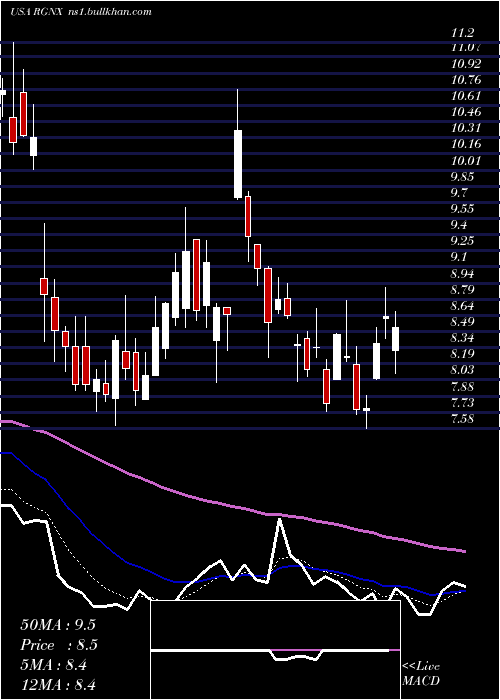Screen dimensions: 500x700
Task: Click the 9.7 price axis label
Action: coord(459,192)
